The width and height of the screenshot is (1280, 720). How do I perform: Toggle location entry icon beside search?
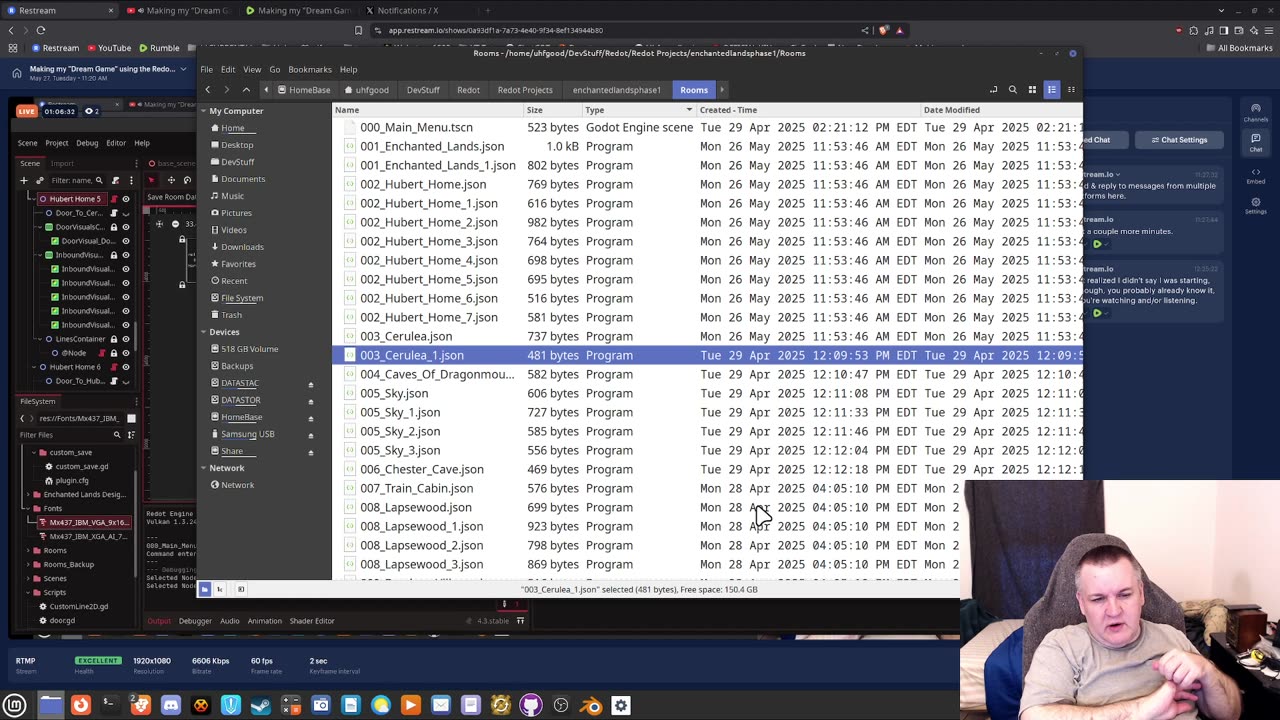[993, 90]
